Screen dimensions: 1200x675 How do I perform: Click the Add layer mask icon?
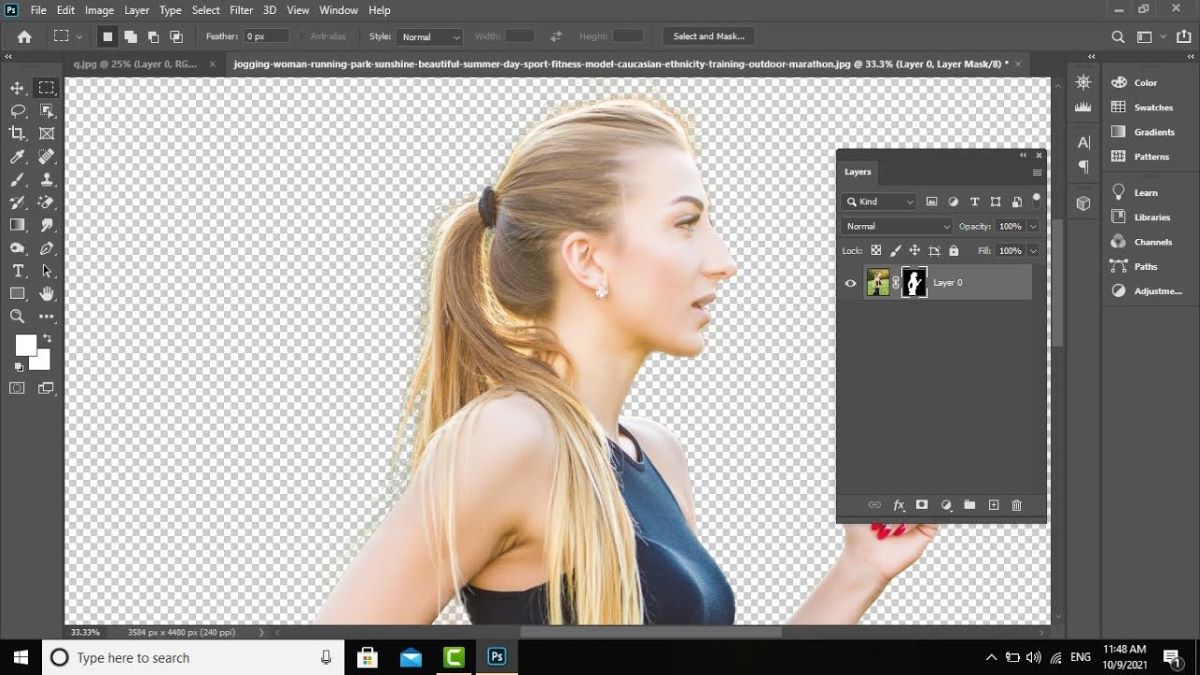point(922,506)
